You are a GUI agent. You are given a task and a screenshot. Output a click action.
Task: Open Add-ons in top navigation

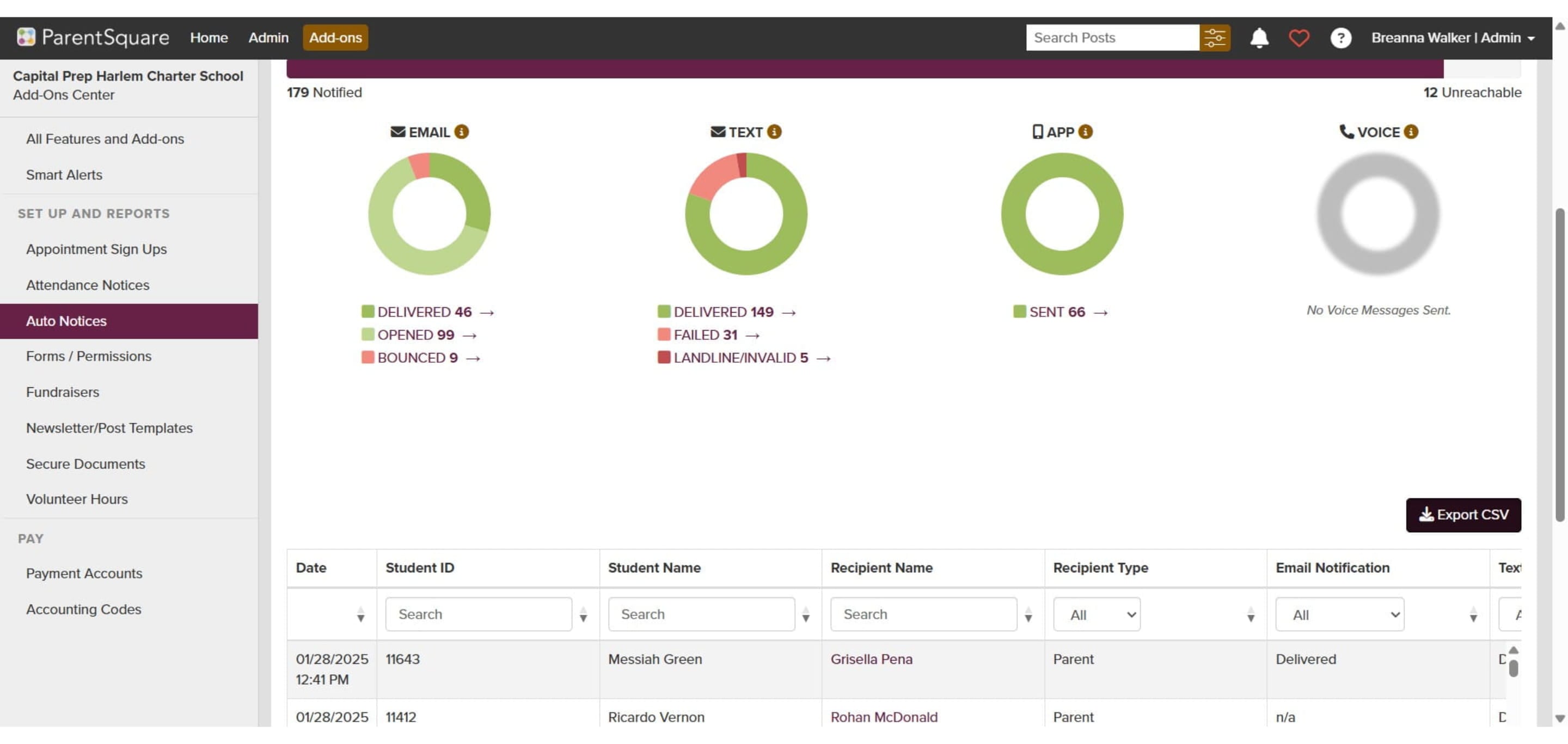point(335,38)
